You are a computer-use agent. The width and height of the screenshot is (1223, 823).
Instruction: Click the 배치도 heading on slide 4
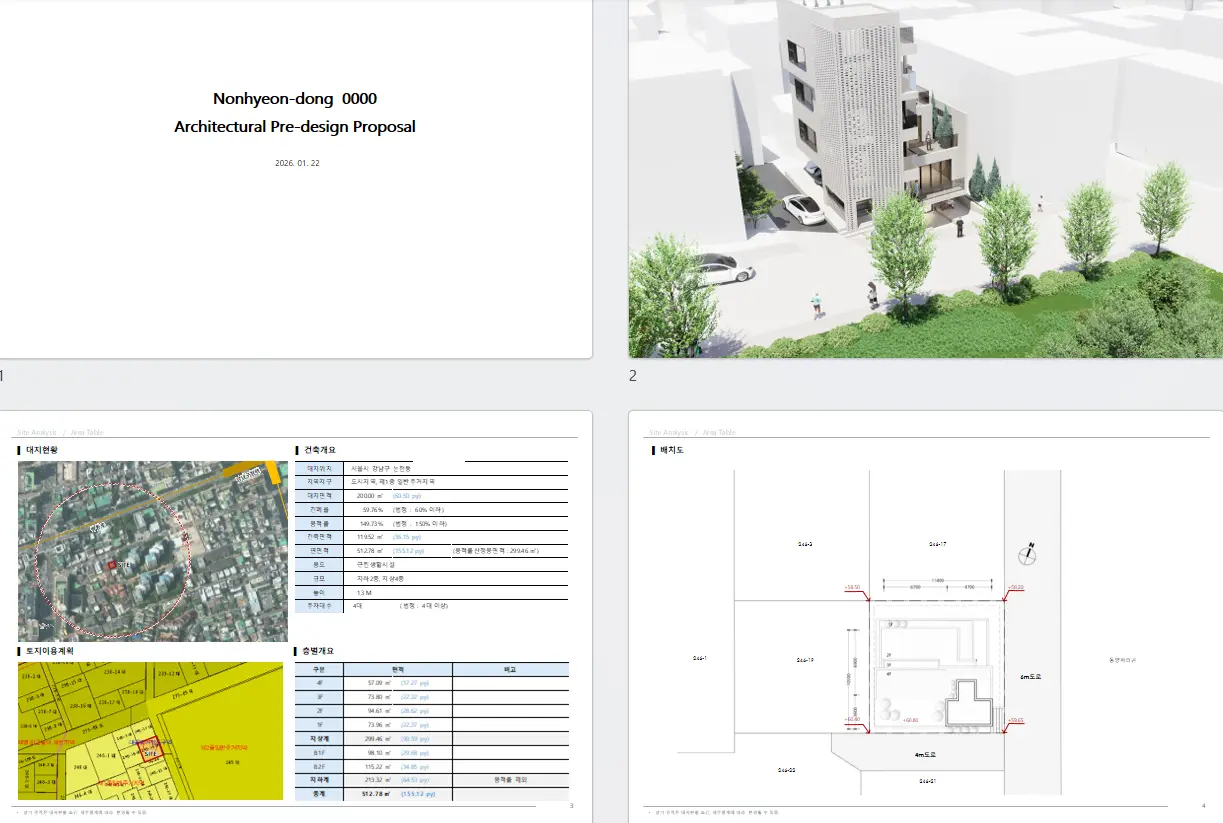click(671, 450)
